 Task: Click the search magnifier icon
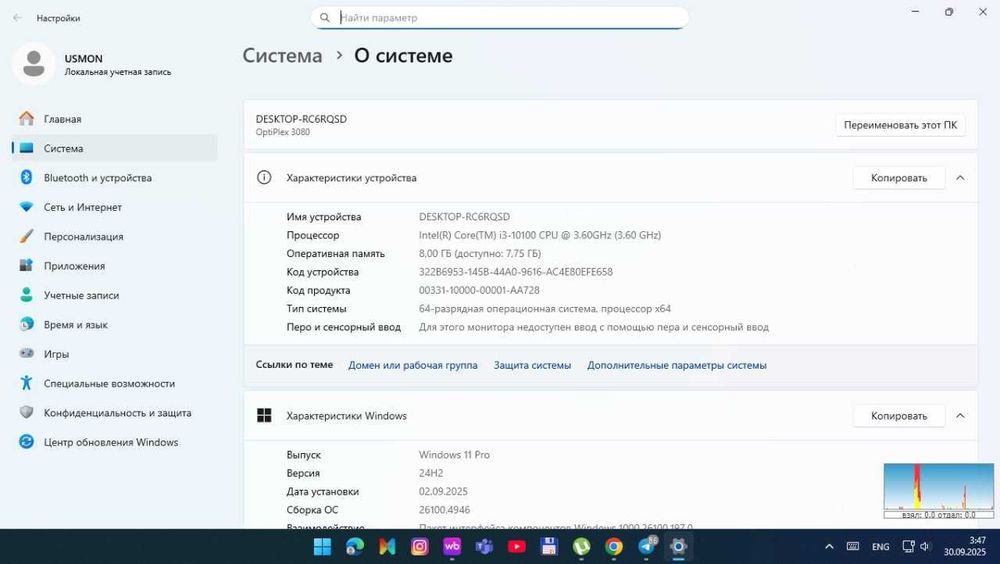click(x=325, y=18)
